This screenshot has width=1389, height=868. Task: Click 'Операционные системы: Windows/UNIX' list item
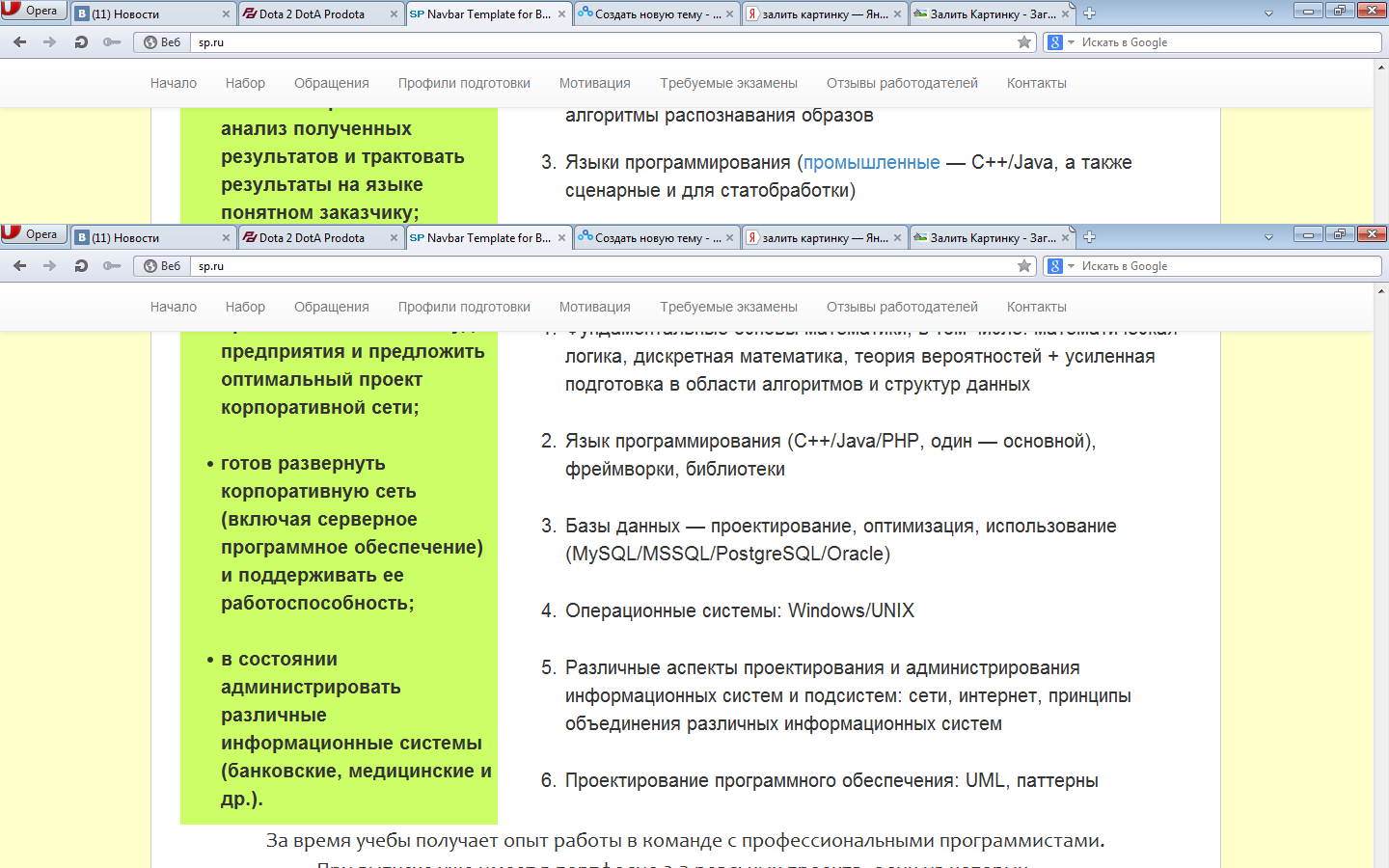(740, 610)
